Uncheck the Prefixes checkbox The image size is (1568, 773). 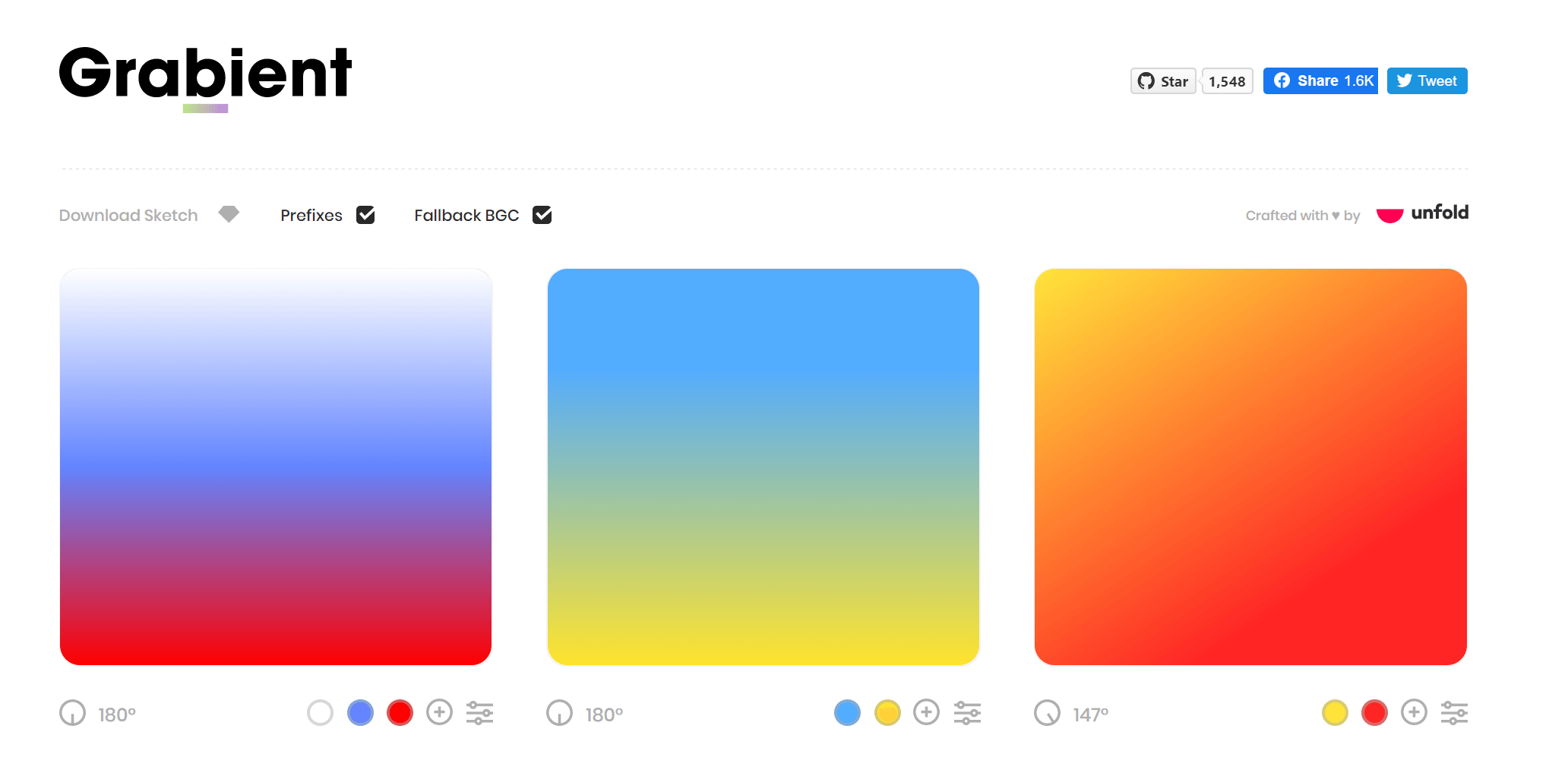[x=365, y=215]
